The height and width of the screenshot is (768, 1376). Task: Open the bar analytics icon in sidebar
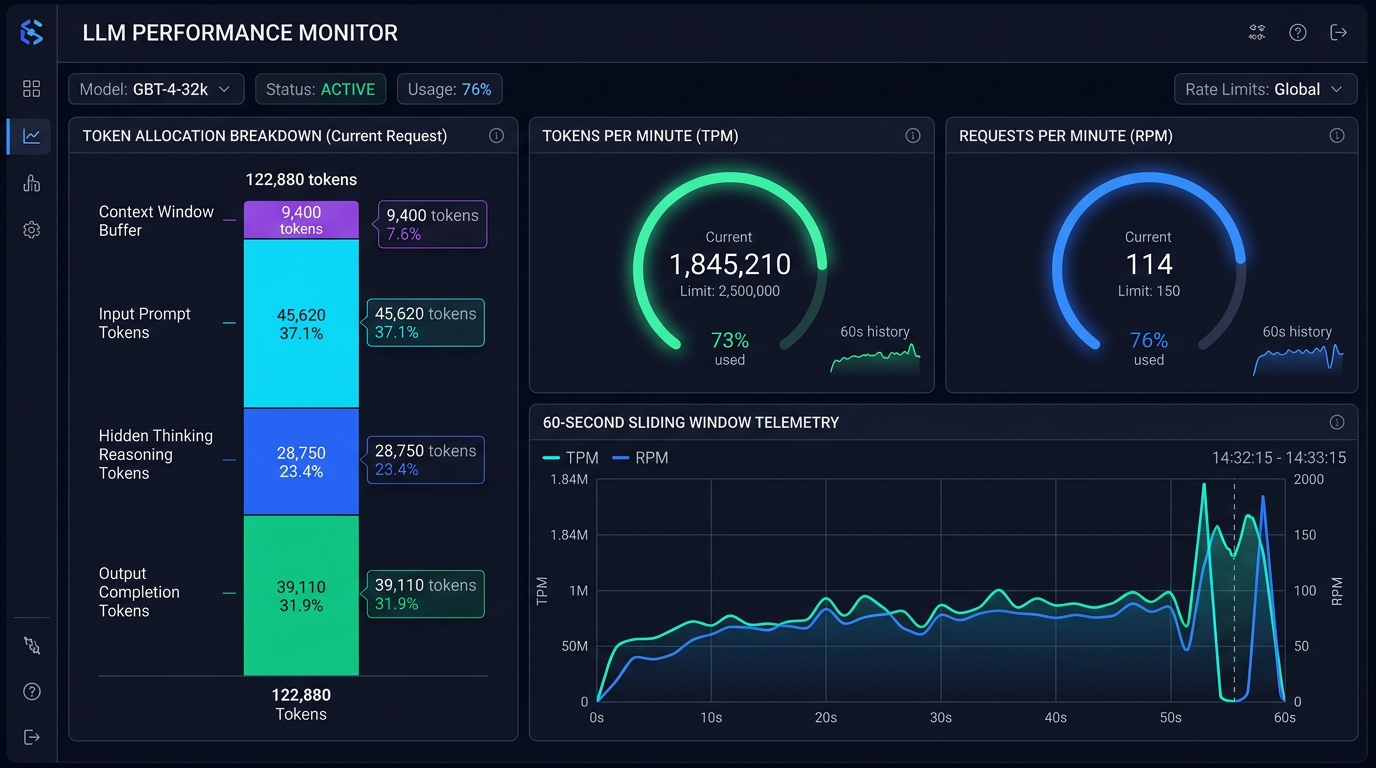(x=31, y=183)
